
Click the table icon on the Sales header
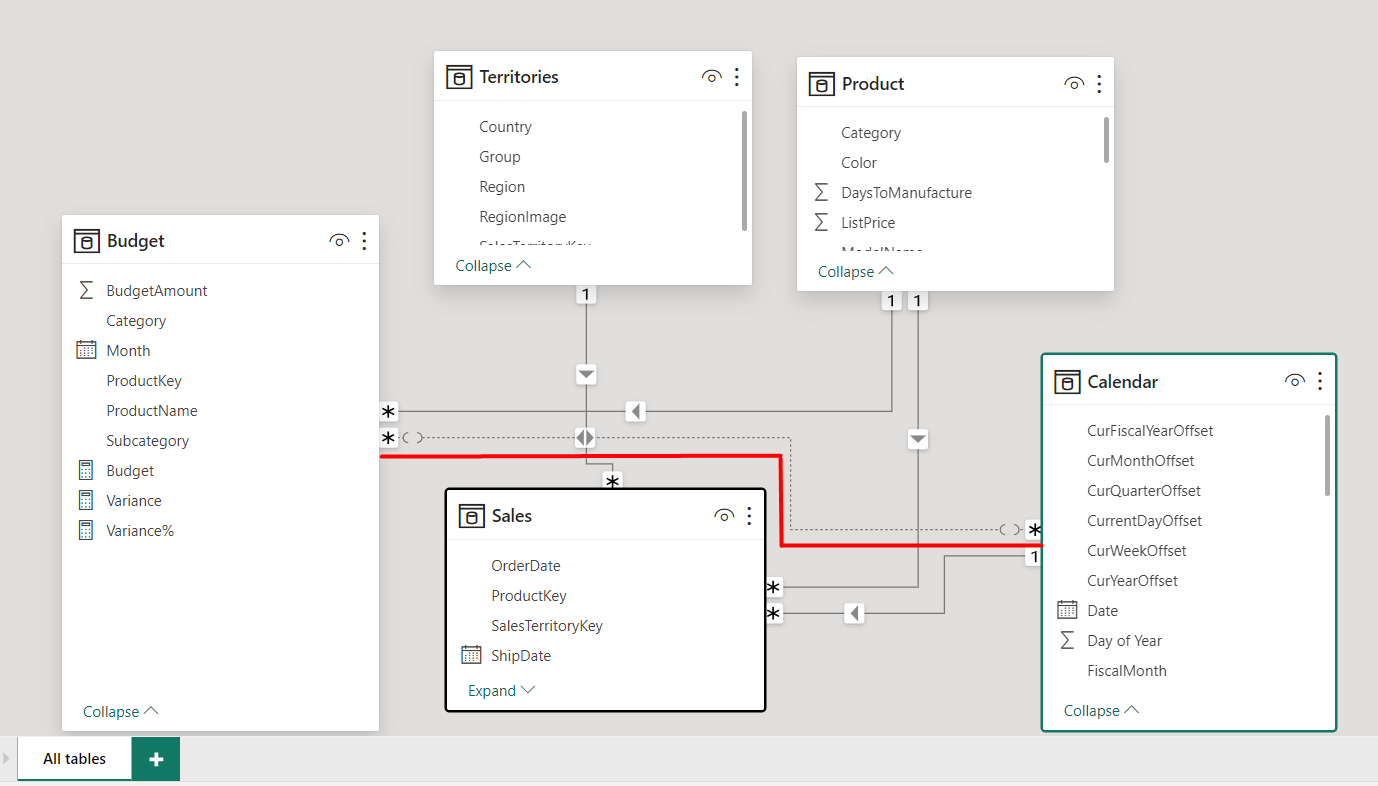(471, 515)
